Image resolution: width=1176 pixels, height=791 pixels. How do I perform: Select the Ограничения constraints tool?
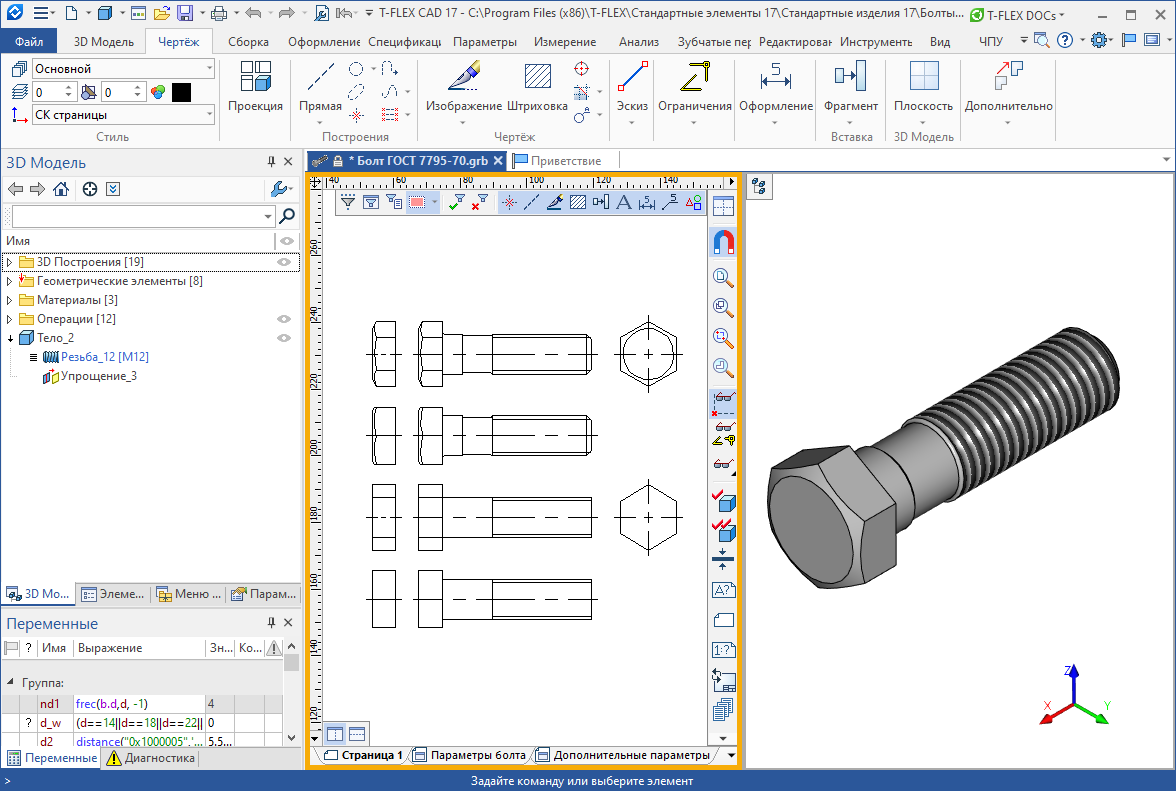click(x=694, y=87)
